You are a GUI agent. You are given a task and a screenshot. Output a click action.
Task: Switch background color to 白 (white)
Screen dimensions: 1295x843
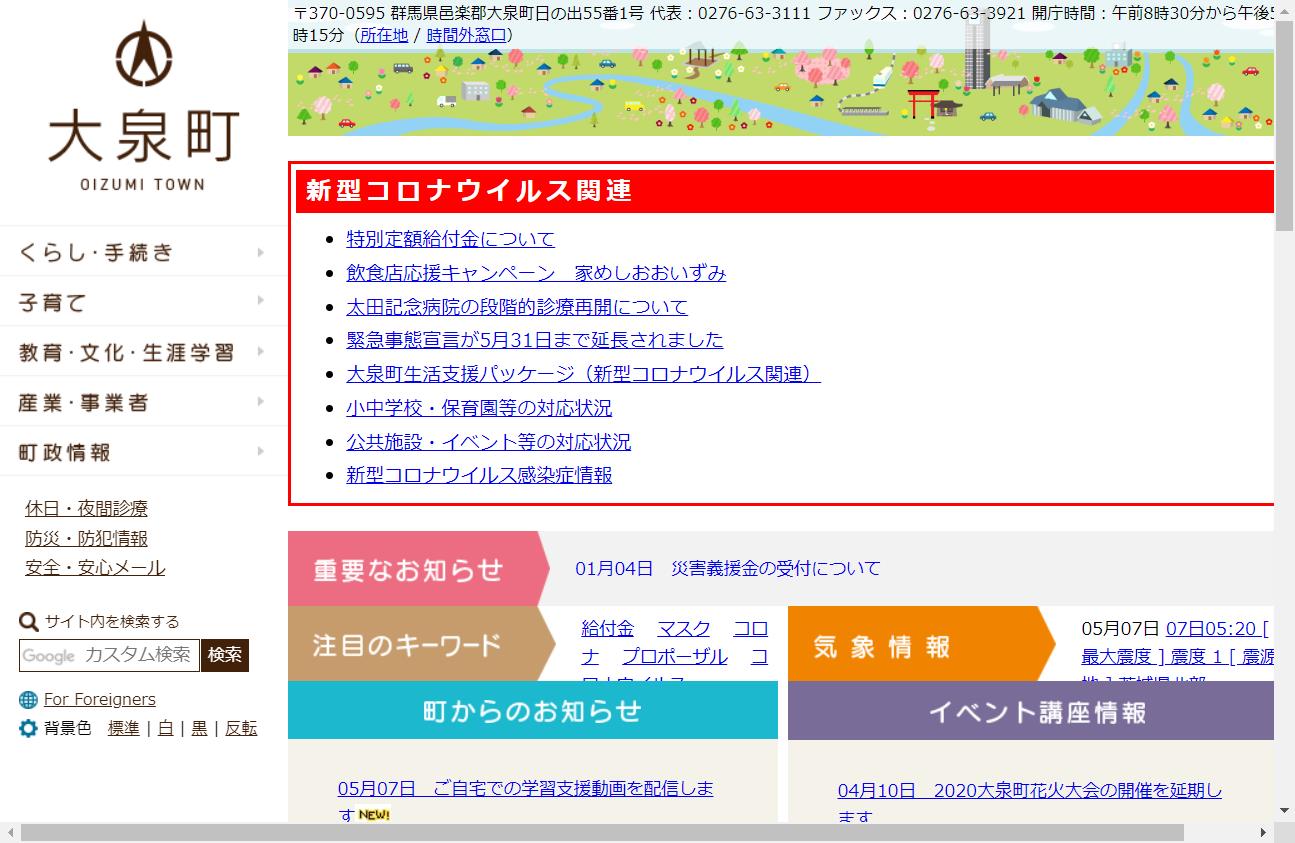click(x=169, y=729)
